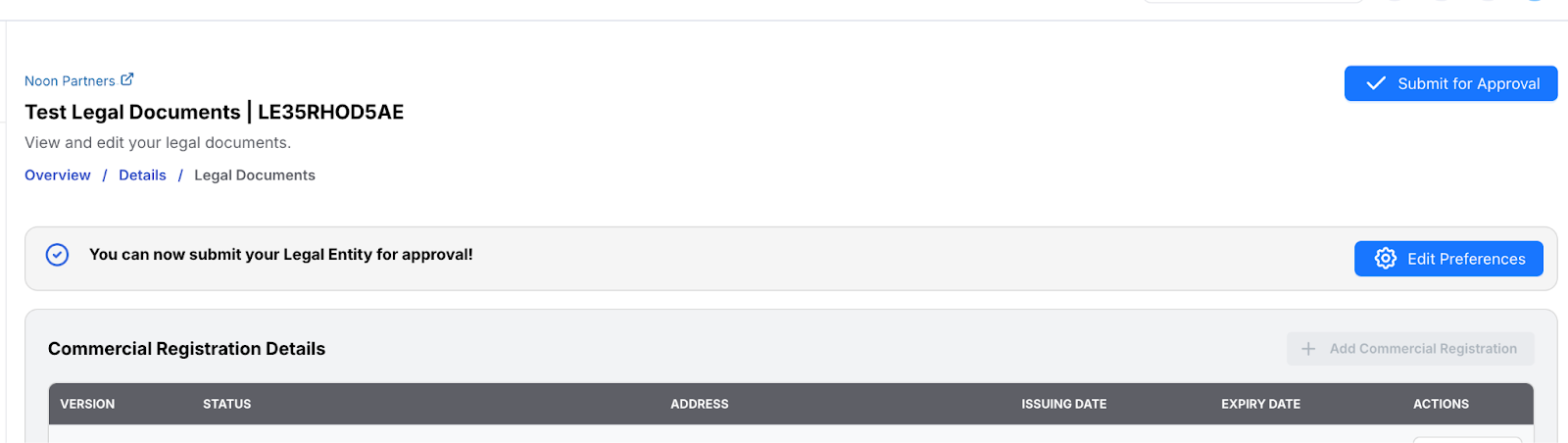This screenshot has width=1568, height=443.
Task: Navigate to Details breadcrumb link
Action: 142,175
